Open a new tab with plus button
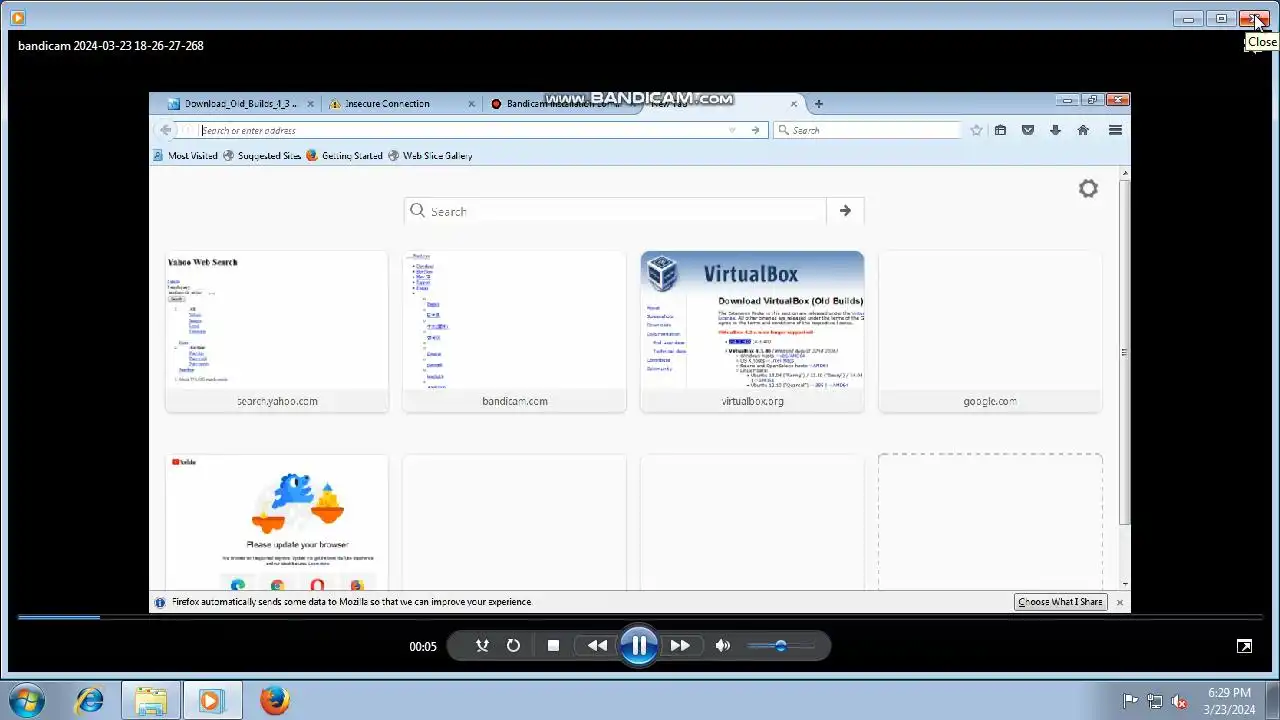Viewport: 1280px width, 720px height. point(818,104)
